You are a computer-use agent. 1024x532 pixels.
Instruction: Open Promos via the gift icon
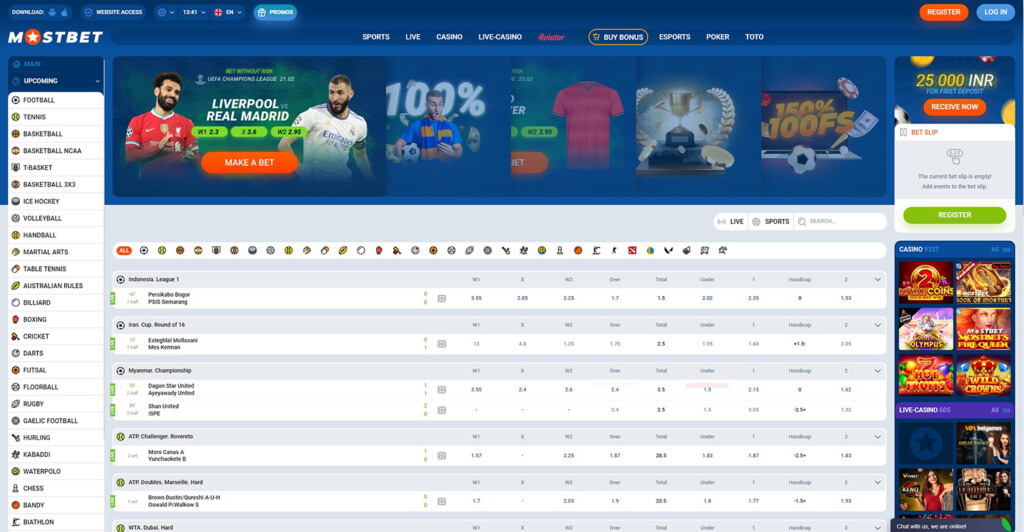point(262,13)
